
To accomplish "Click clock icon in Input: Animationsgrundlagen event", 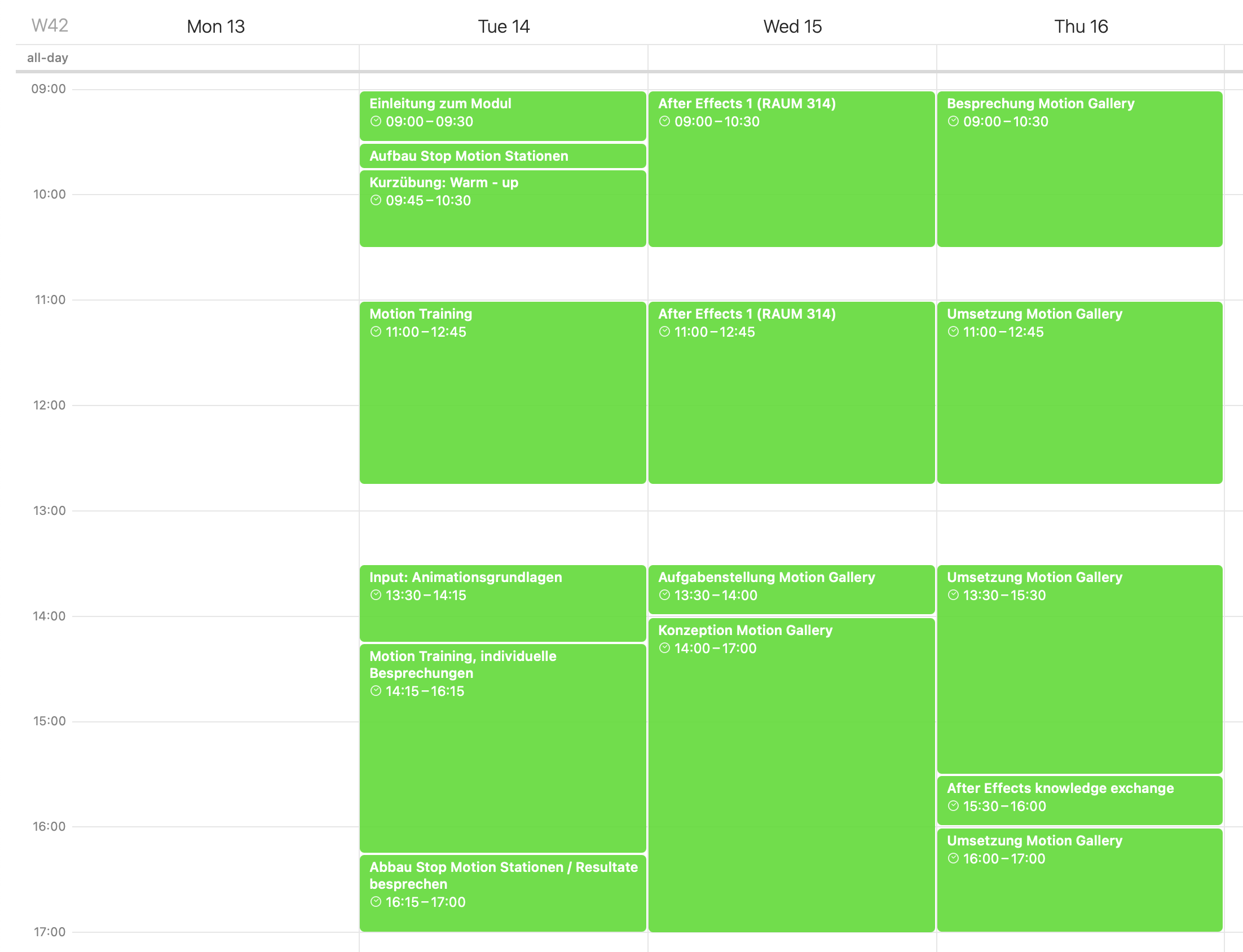I will pyautogui.click(x=376, y=595).
